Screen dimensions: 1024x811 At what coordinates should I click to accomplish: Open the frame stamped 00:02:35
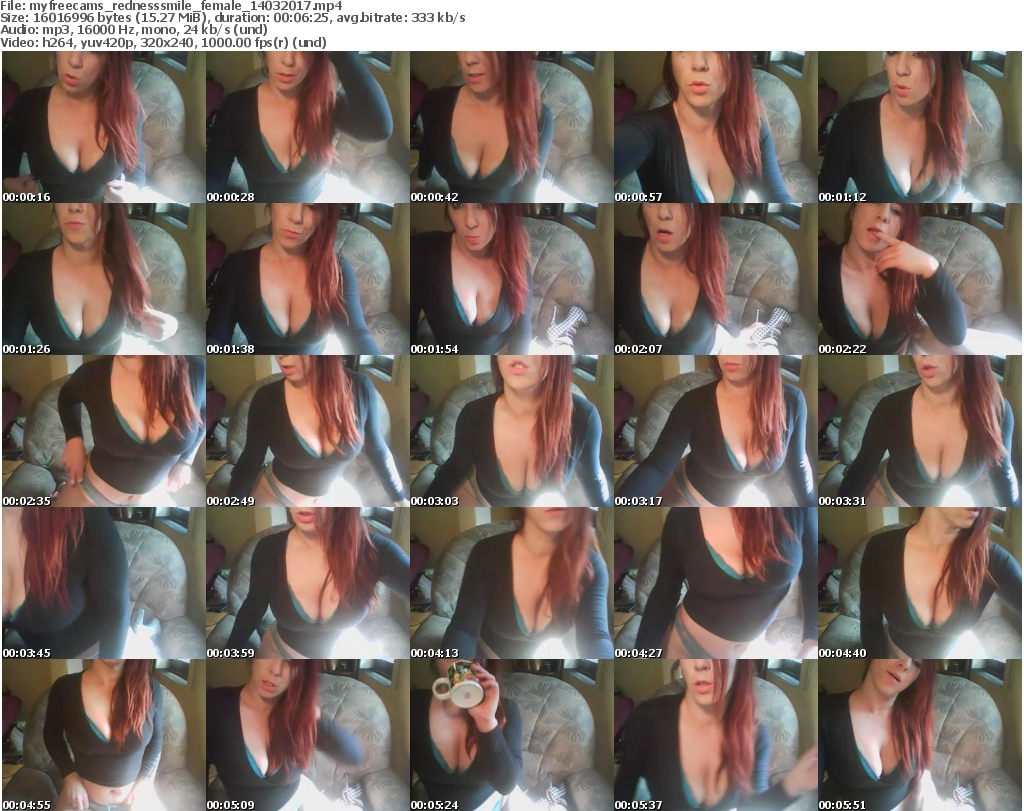click(x=104, y=432)
